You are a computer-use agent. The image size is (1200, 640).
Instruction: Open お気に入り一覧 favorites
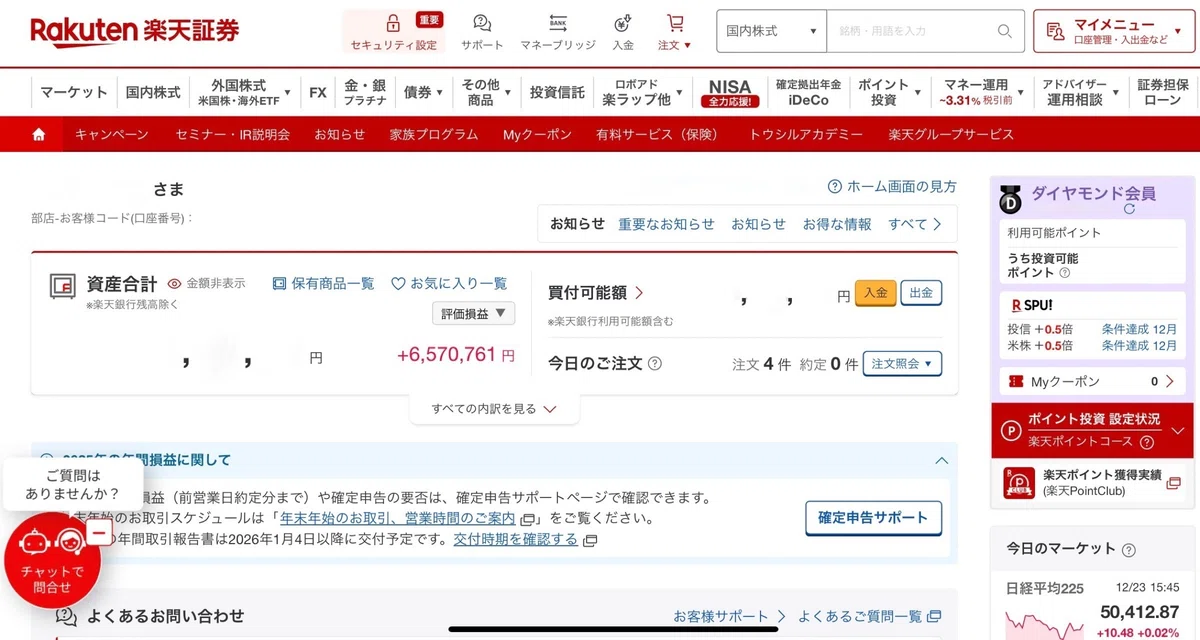pyautogui.click(x=449, y=284)
